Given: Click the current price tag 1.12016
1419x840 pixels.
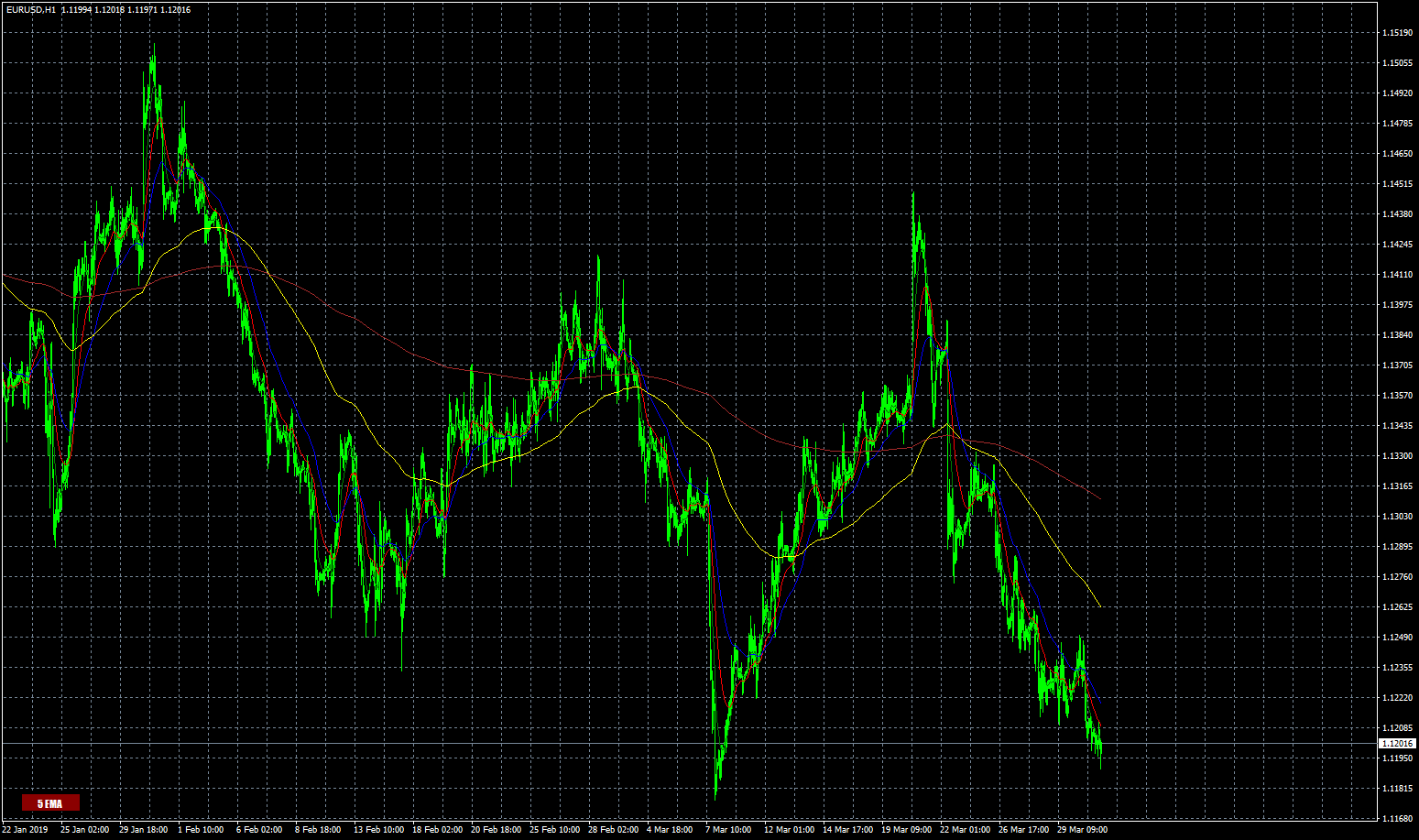Looking at the screenshot, I should point(1397,744).
